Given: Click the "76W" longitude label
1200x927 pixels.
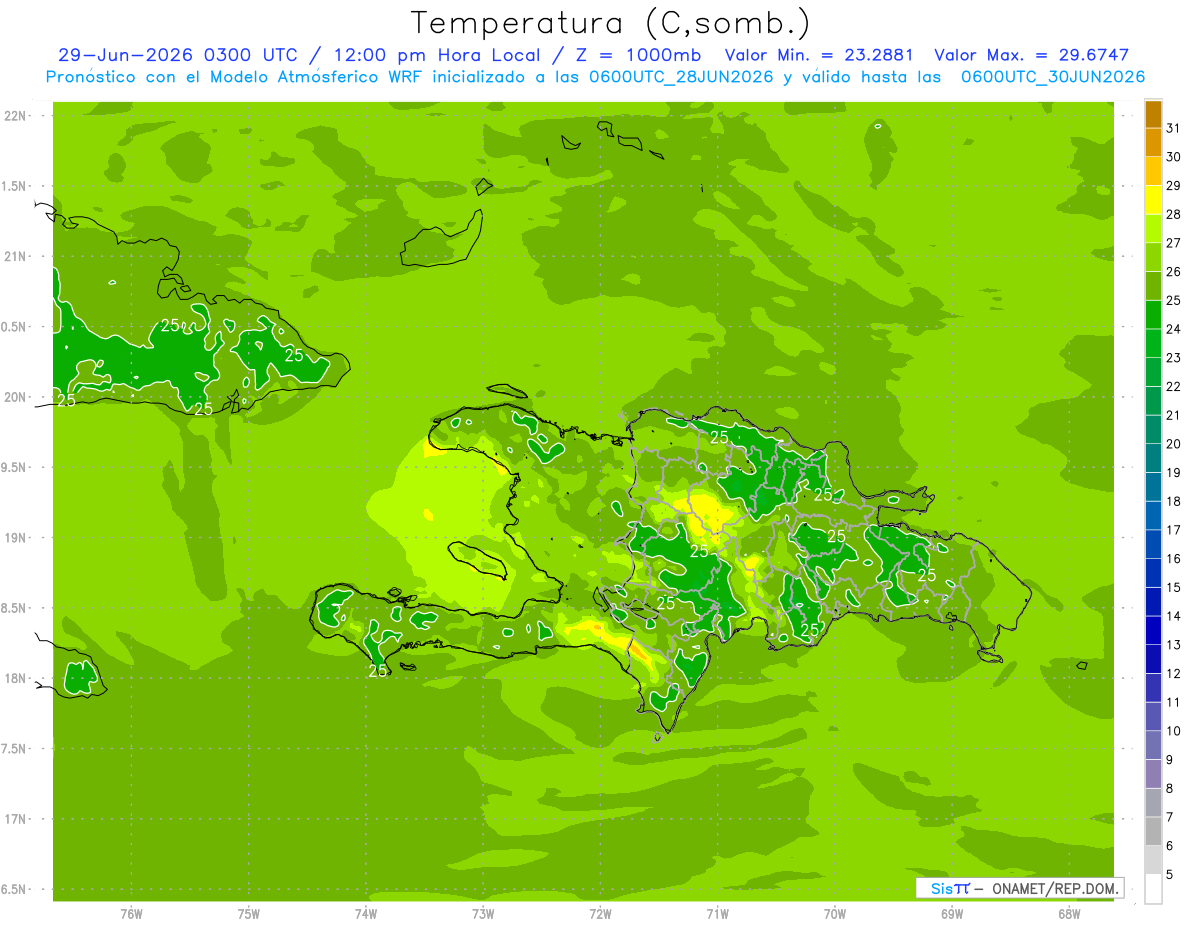Looking at the screenshot, I should [131, 914].
